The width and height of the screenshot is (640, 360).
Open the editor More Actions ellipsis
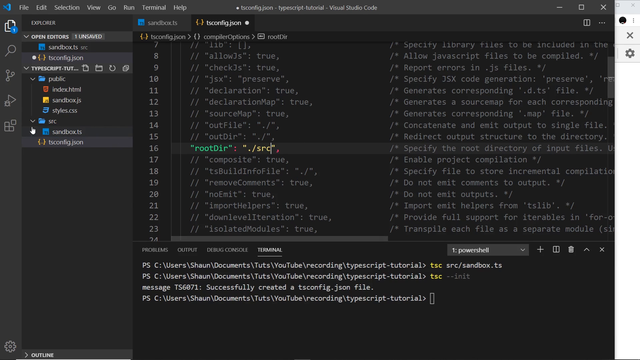tap(602, 23)
